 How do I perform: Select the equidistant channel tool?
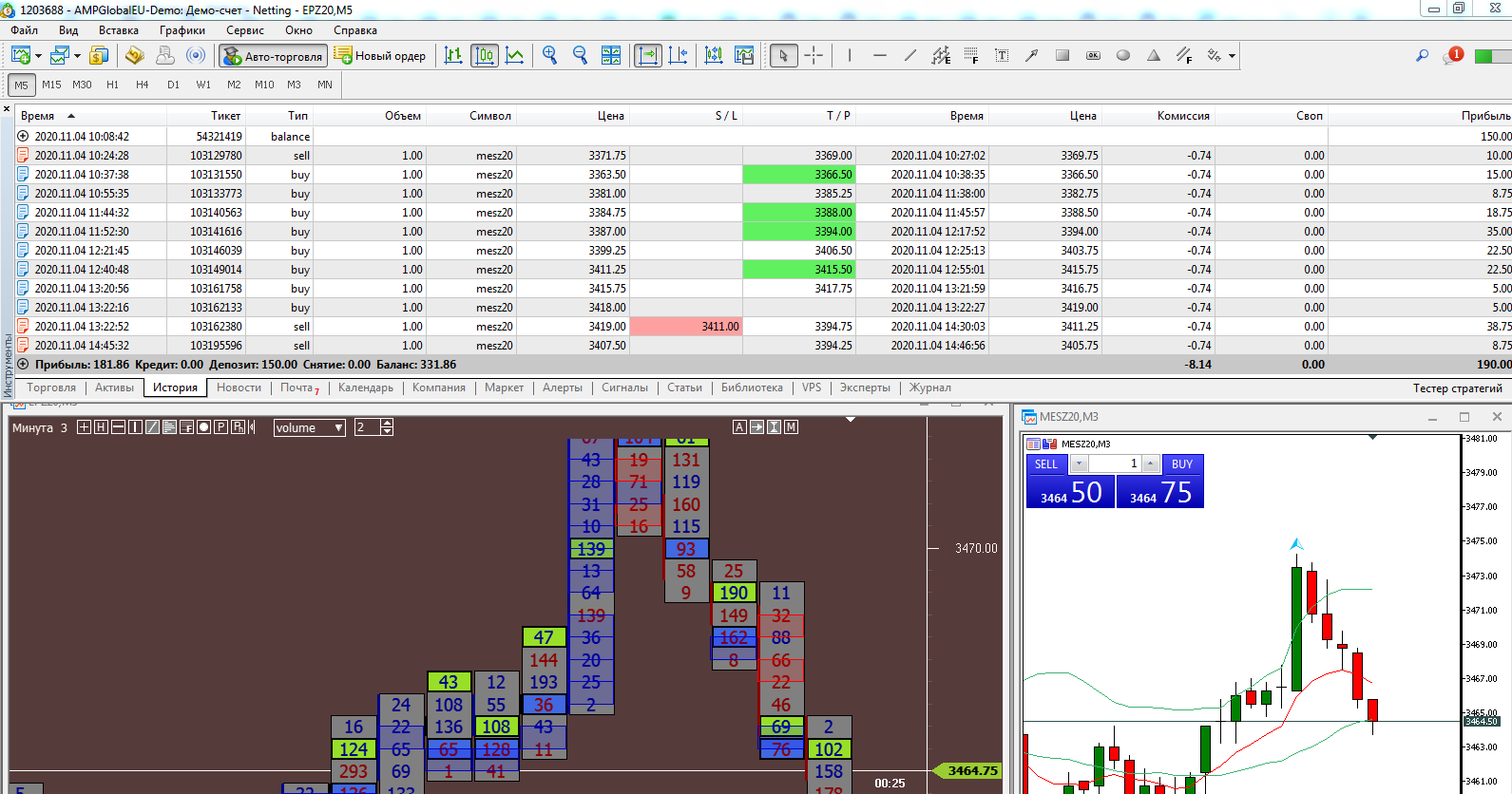[x=941, y=56]
